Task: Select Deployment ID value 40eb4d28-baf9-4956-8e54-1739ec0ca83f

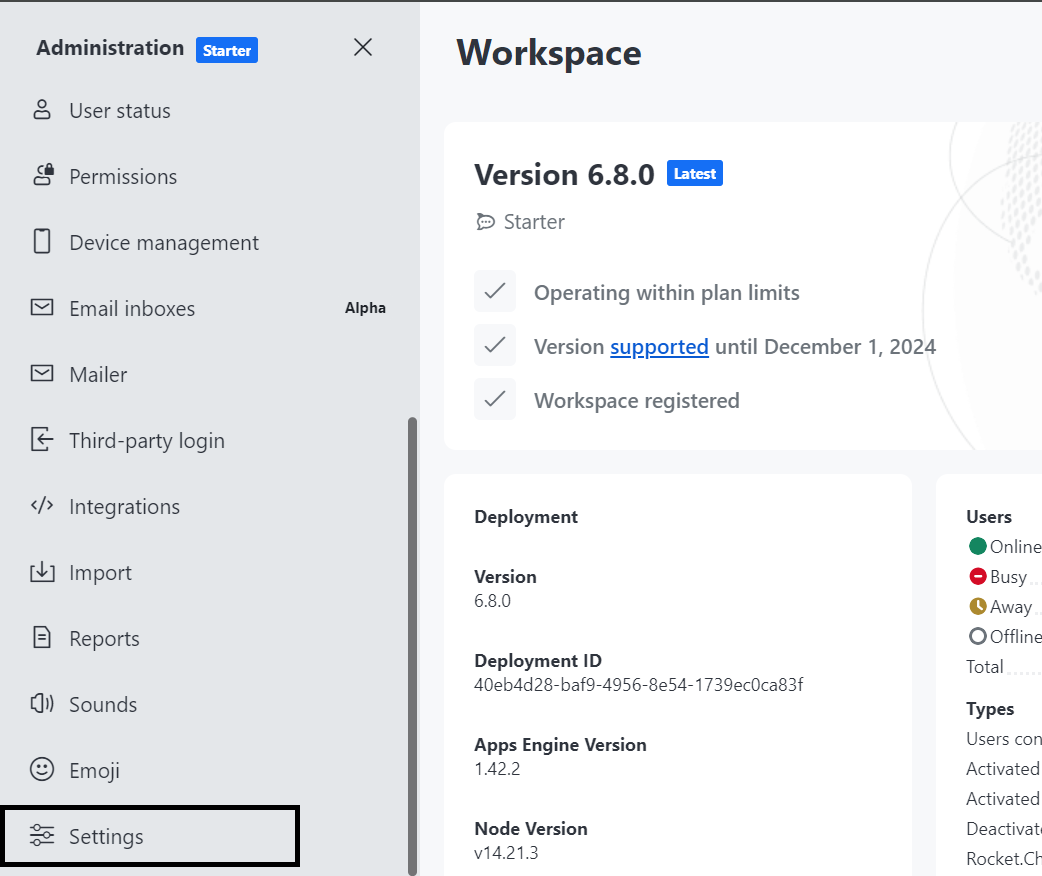Action: pos(639,685)
